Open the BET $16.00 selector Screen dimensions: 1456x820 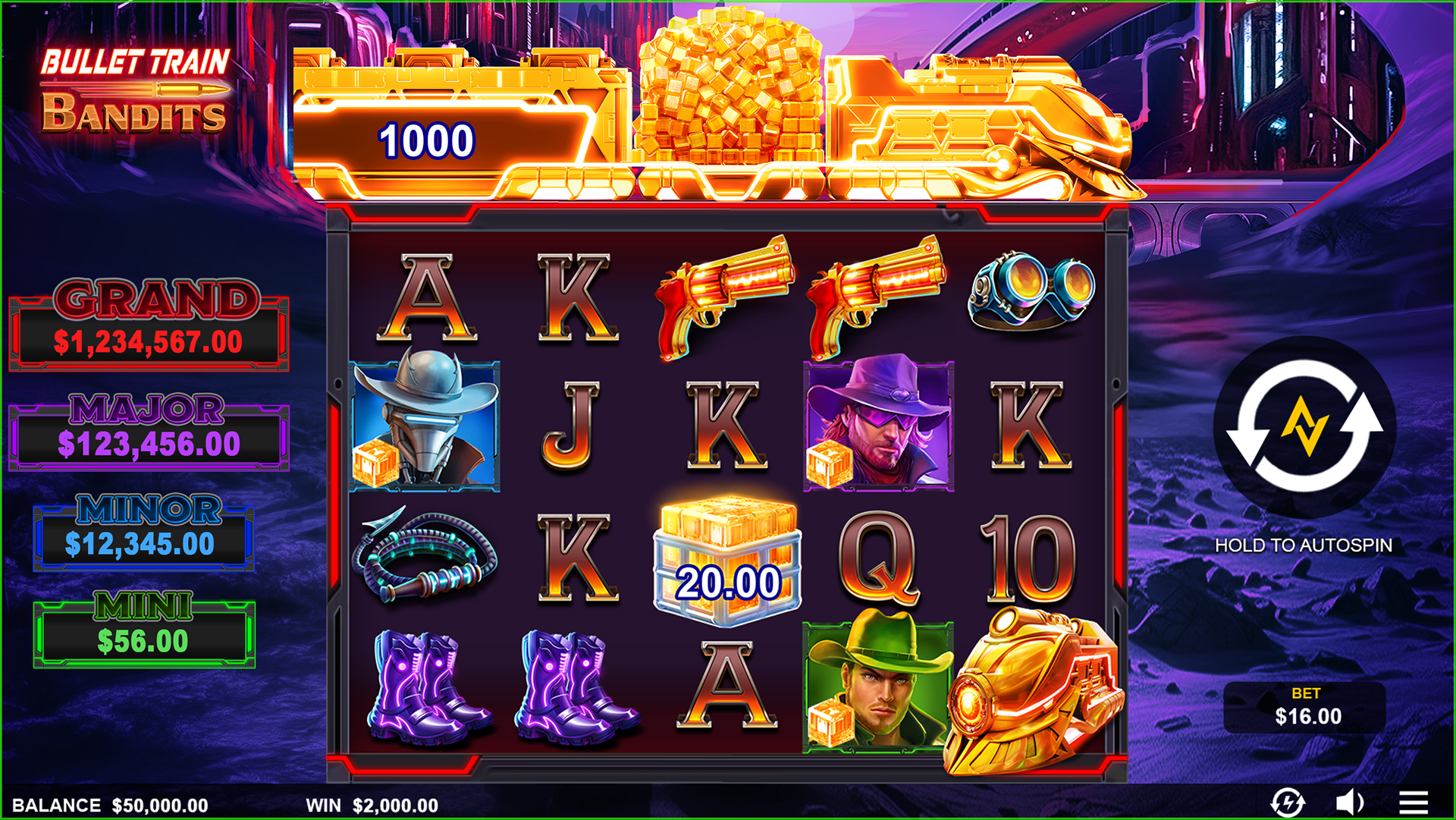(1305, 707)
